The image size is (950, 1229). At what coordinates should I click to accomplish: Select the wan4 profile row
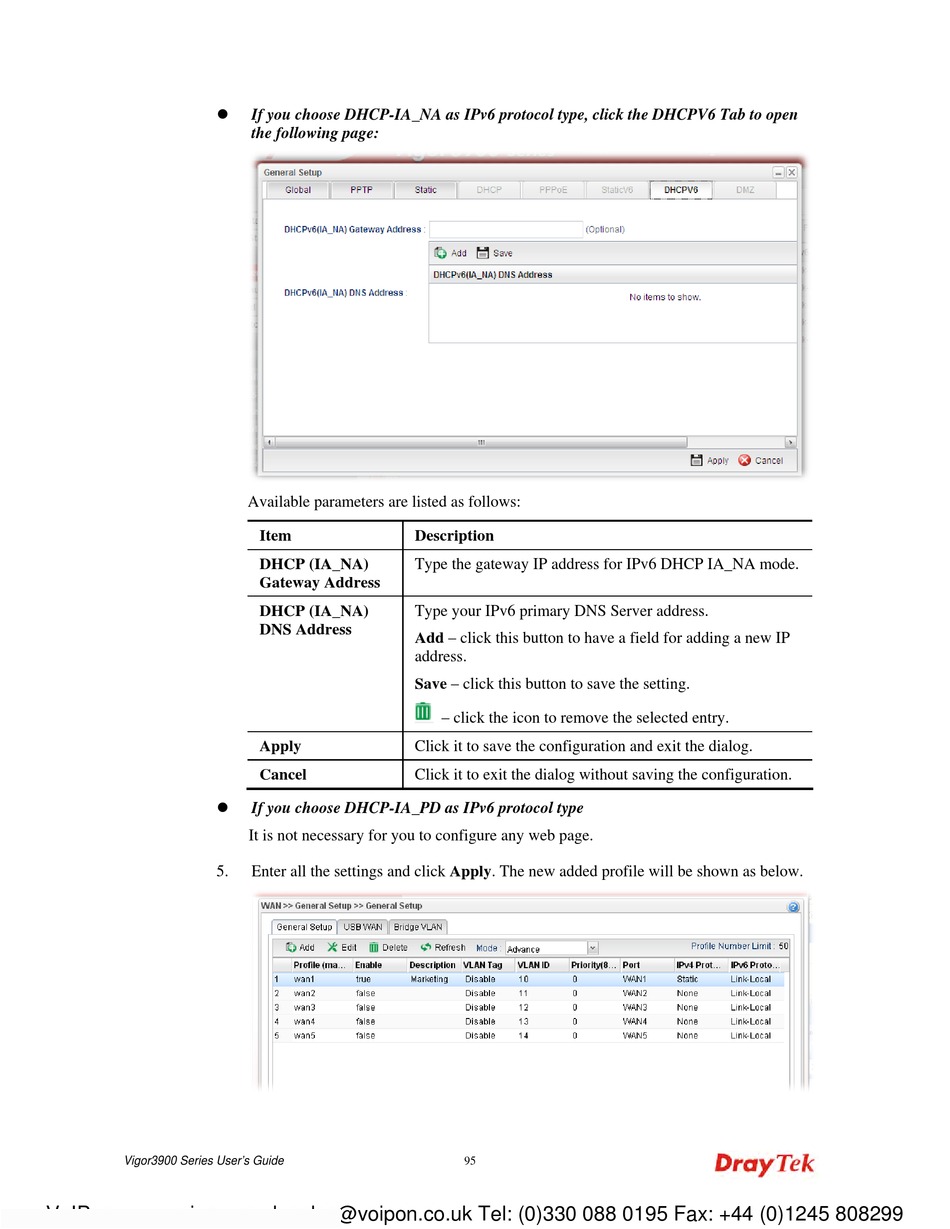(x=529, y=1021)
